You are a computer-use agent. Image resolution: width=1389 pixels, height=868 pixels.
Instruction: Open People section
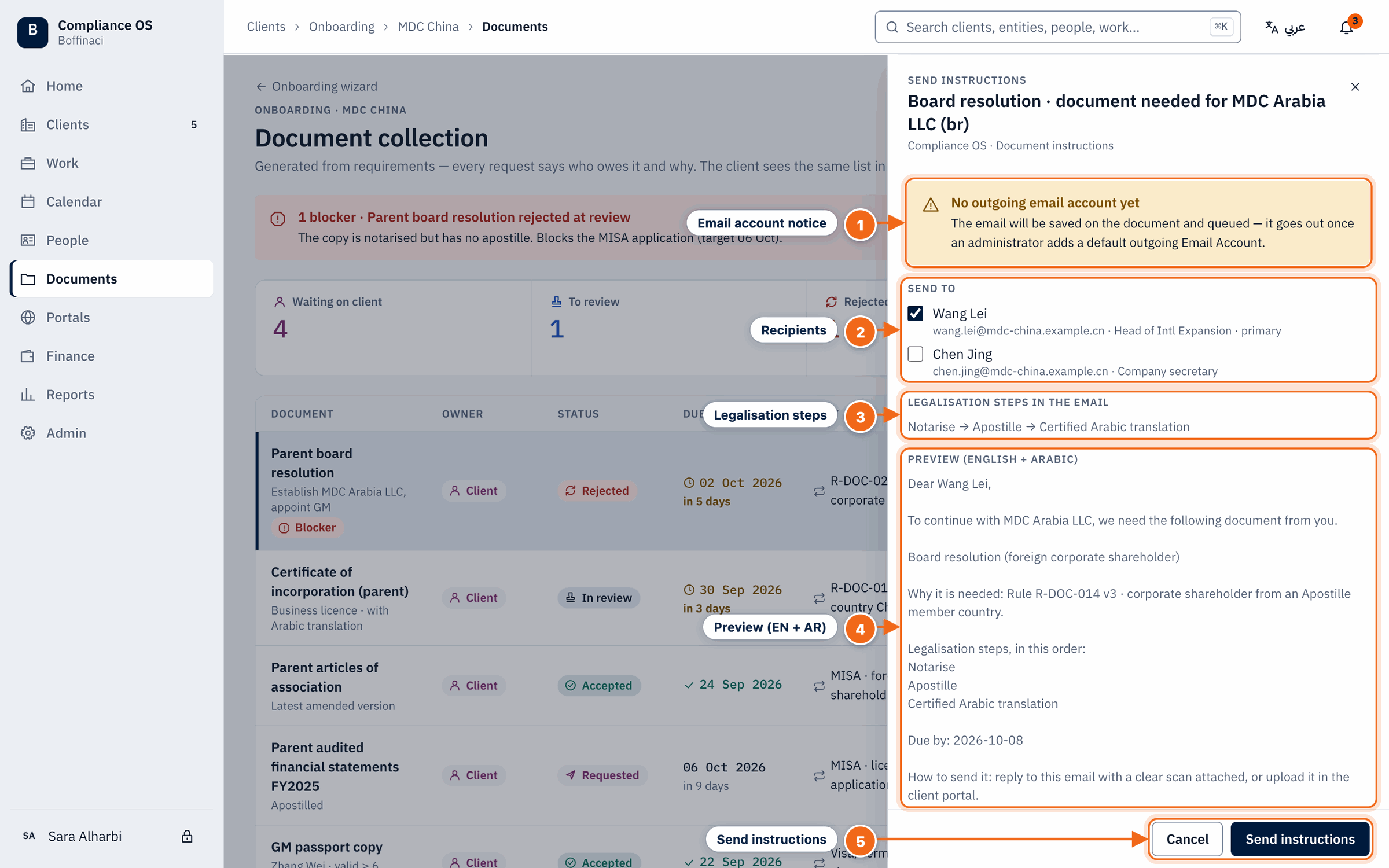tap(111, 240)
